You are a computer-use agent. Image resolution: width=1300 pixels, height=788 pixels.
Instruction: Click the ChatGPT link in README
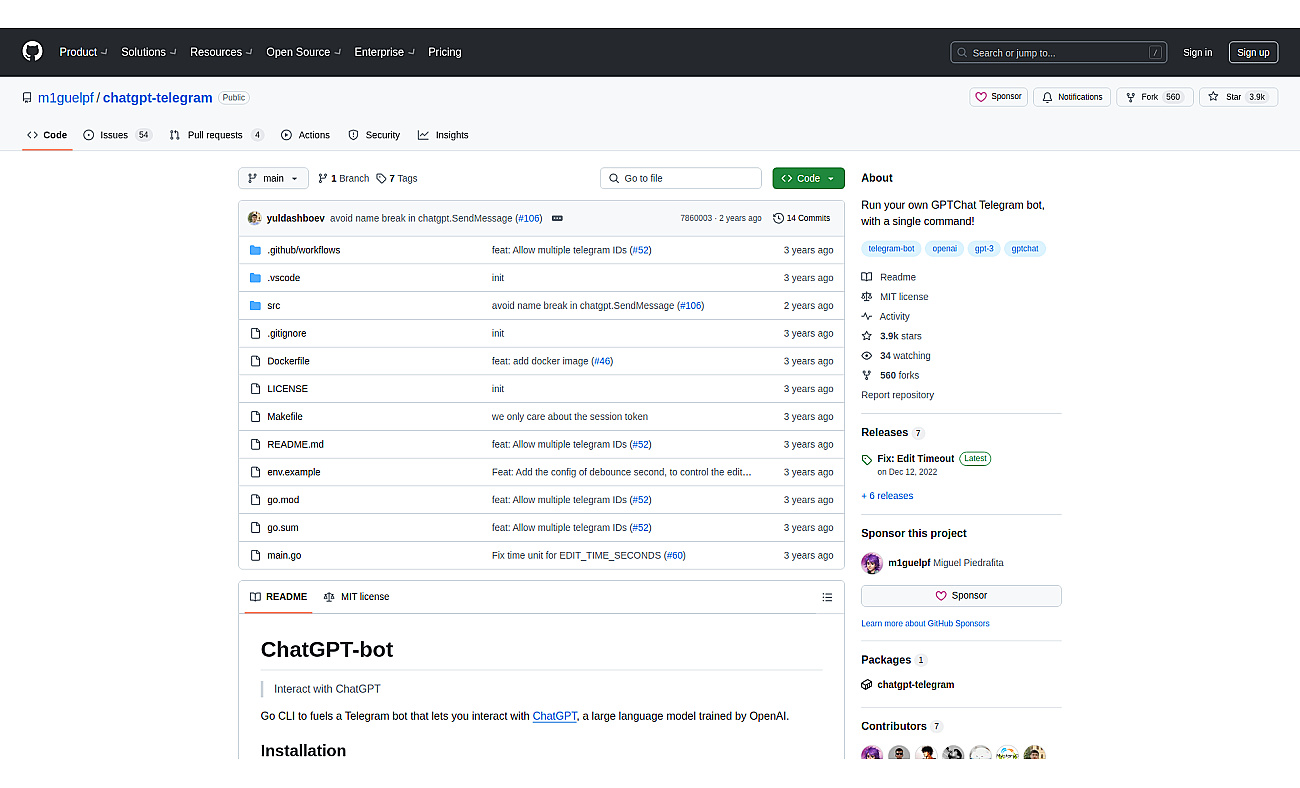pyautogui.click(x=554, y=716)
